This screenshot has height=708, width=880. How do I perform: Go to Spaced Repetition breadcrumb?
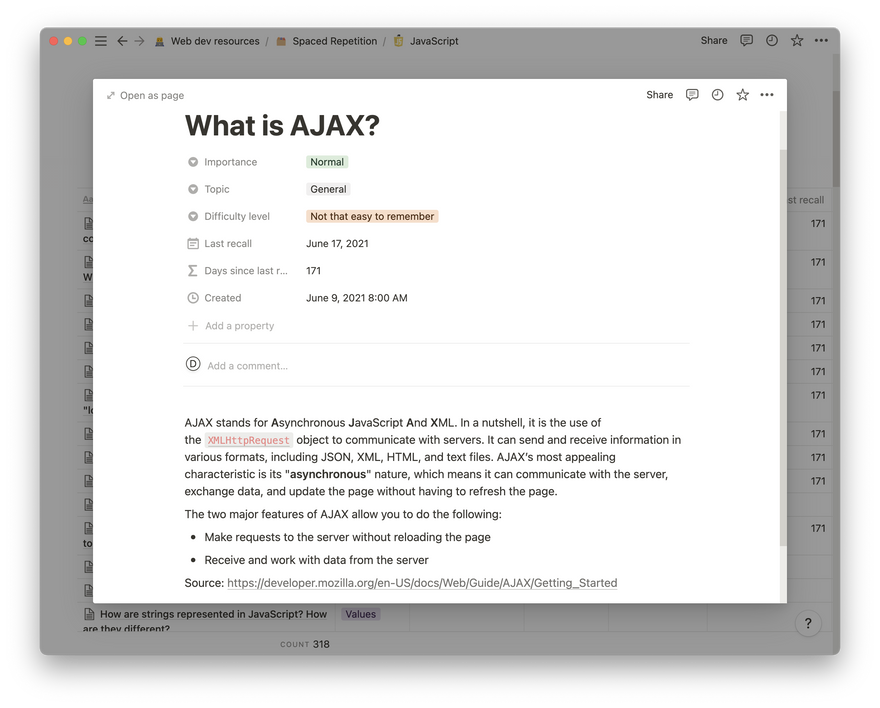pos(334,41)
